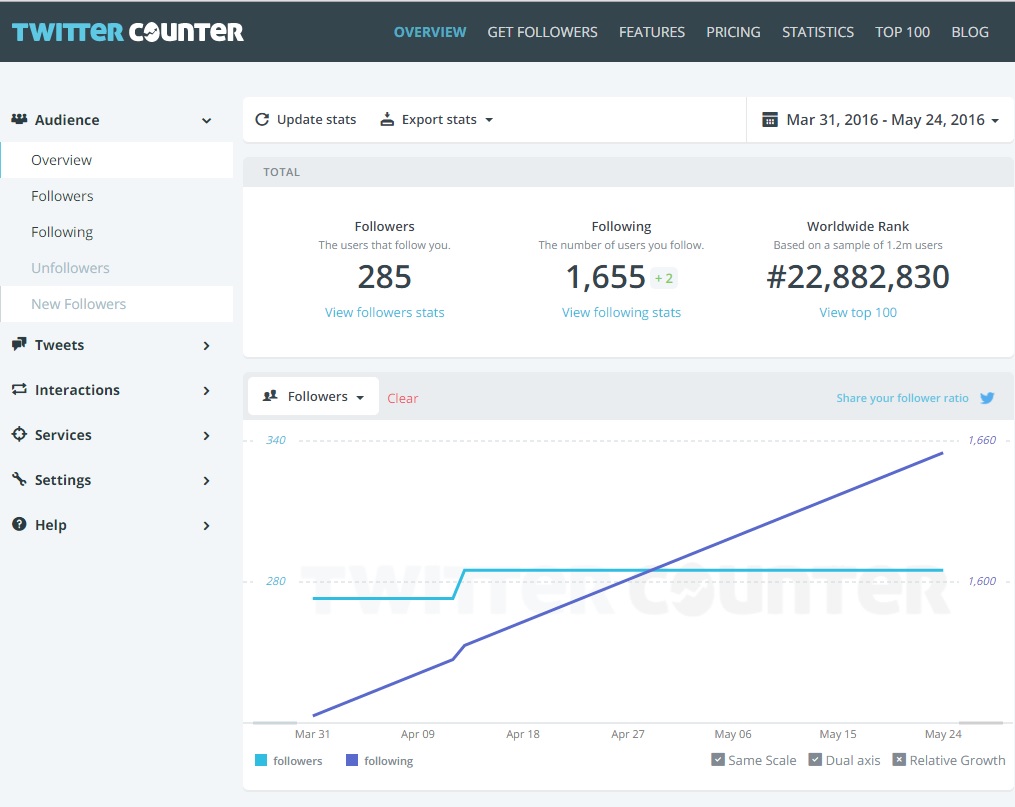The image size is (1015, 807).
Task: Click the #22,882,830 worldwide rank
Action: pos(858,277)
